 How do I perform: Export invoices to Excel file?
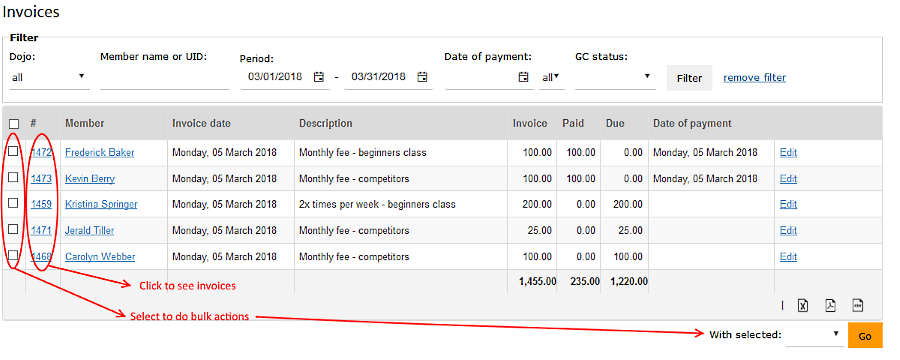(803, 306)
